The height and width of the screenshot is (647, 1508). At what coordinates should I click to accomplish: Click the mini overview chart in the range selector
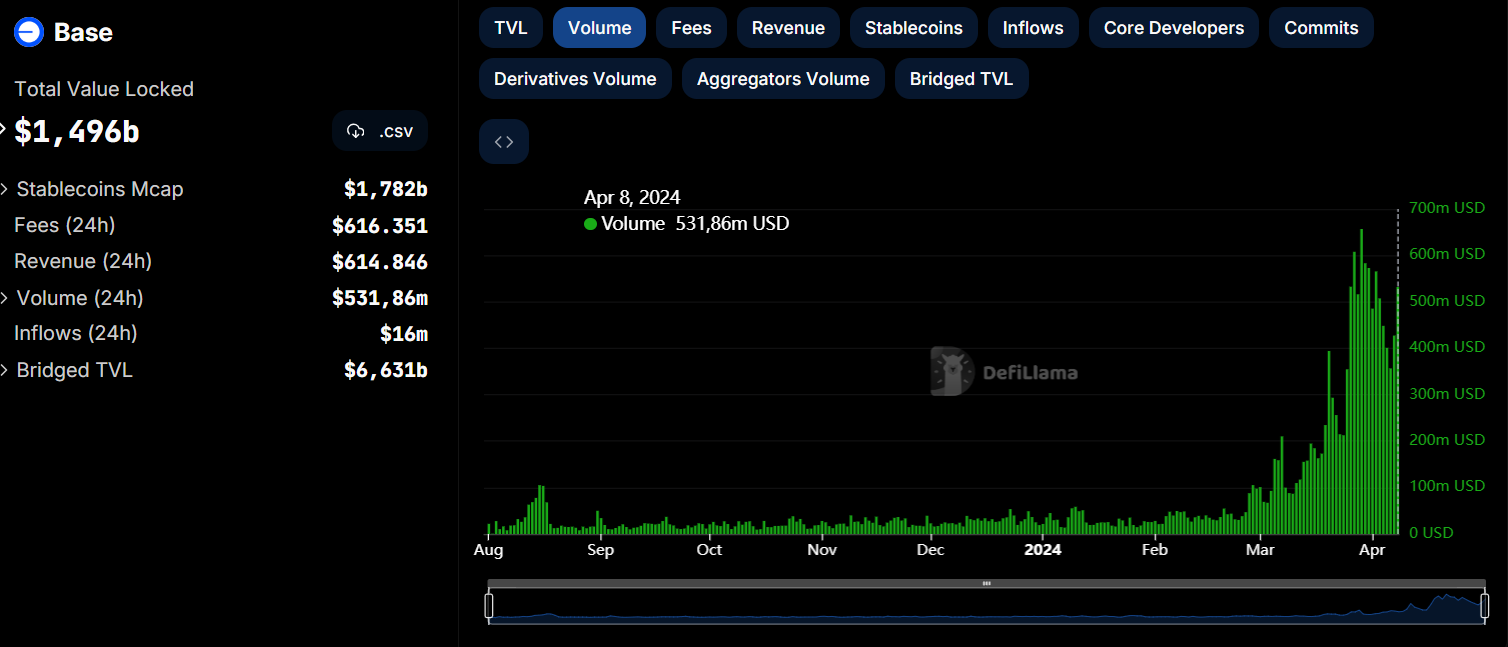[x=987, y=607]
